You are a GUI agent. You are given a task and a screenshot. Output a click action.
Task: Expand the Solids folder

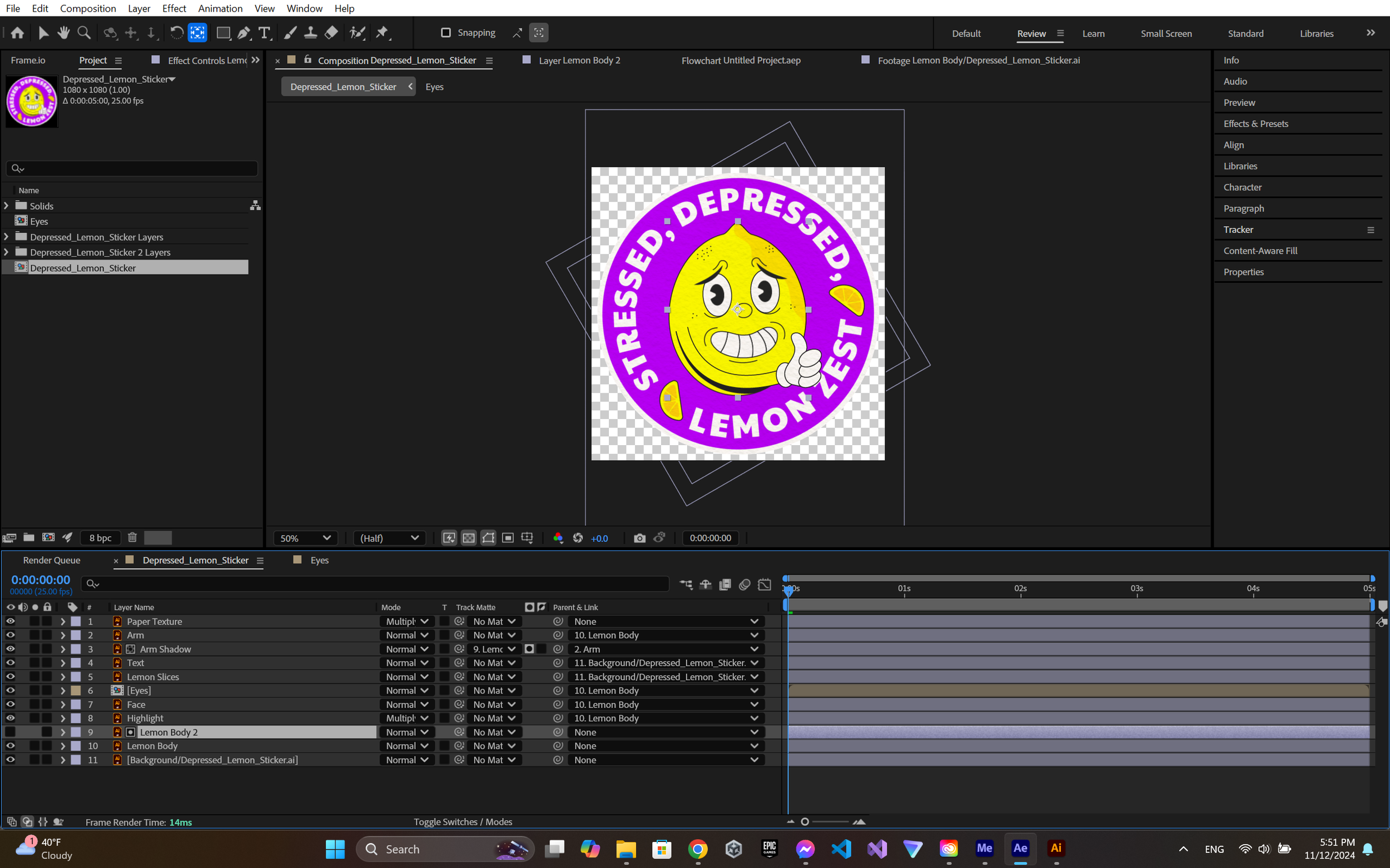click(6, 206)
